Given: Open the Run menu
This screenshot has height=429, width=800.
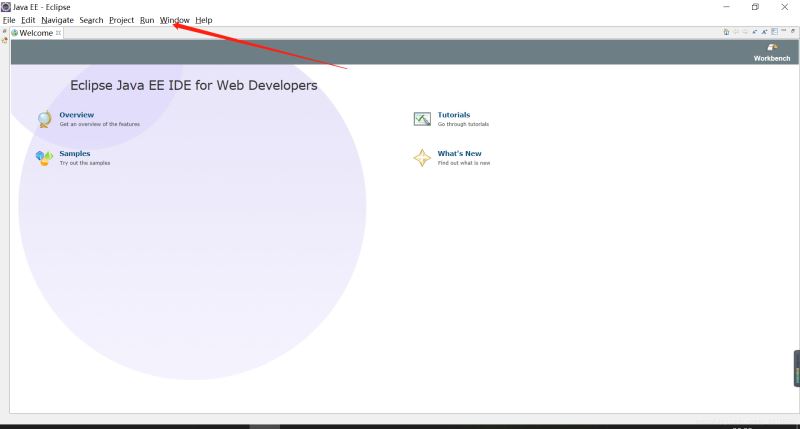Looking at the screenshot, I should point(147,20).
